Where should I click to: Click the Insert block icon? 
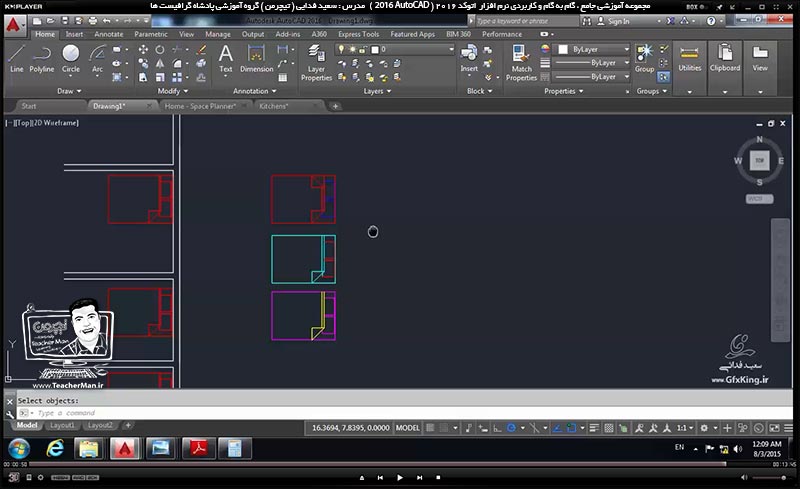coord(469,59)
